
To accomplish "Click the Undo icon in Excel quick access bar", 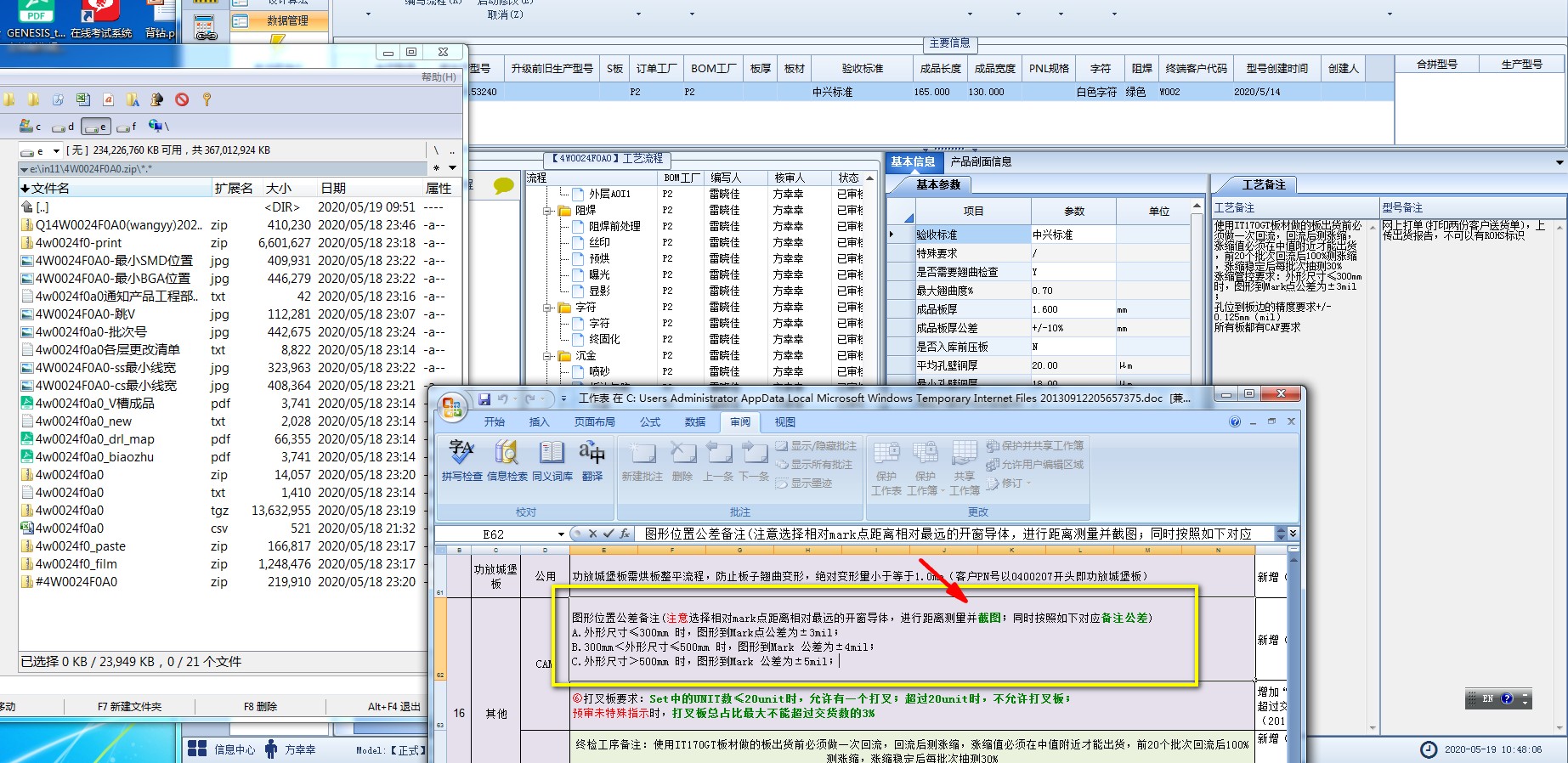I will 503,398.
